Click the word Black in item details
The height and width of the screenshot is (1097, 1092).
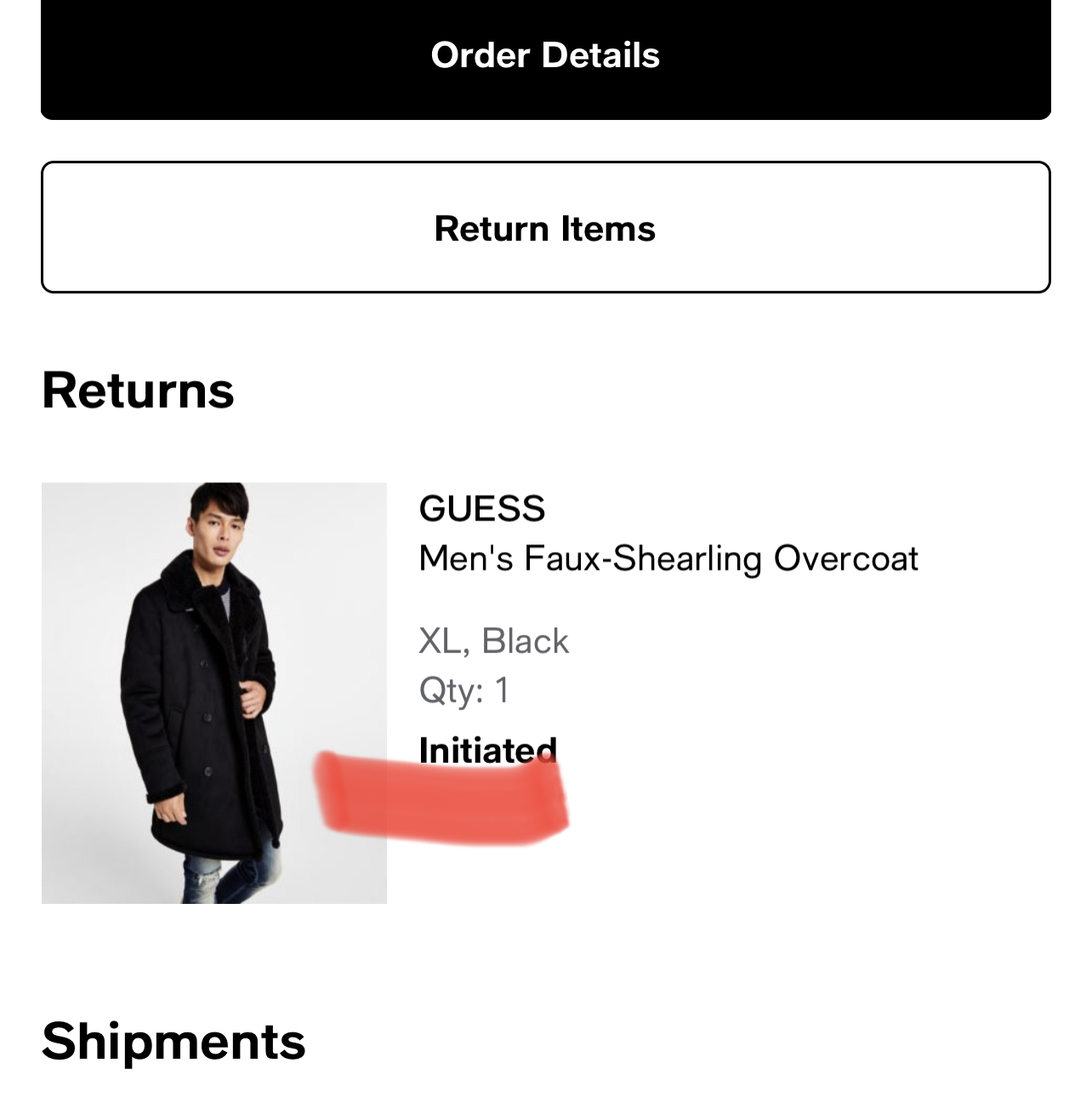click(x=525, y=641)
